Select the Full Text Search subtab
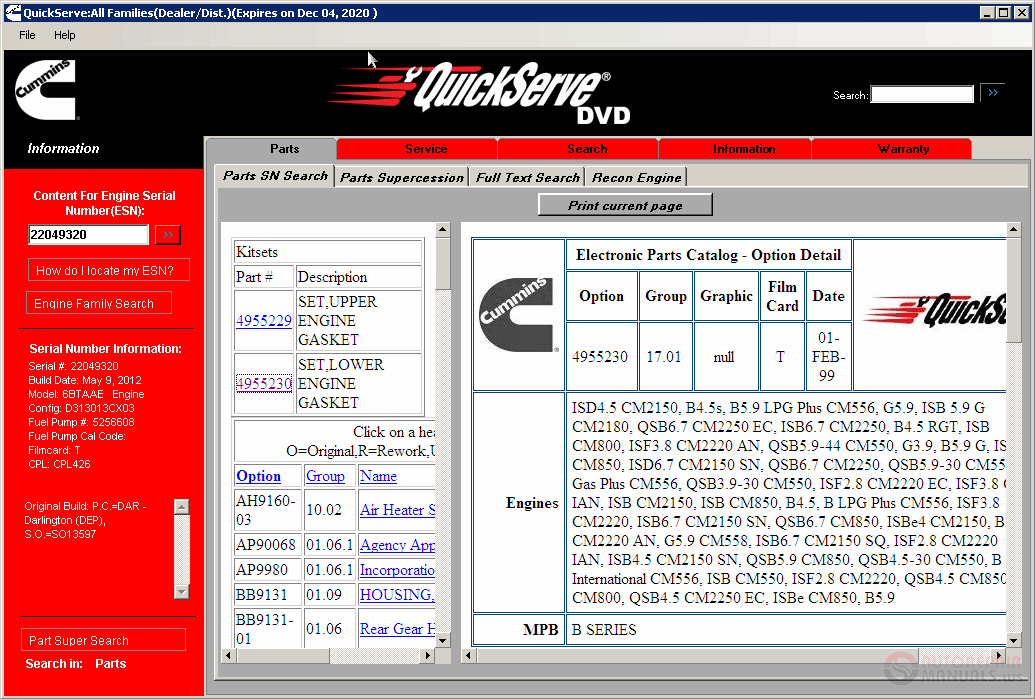 527,178
